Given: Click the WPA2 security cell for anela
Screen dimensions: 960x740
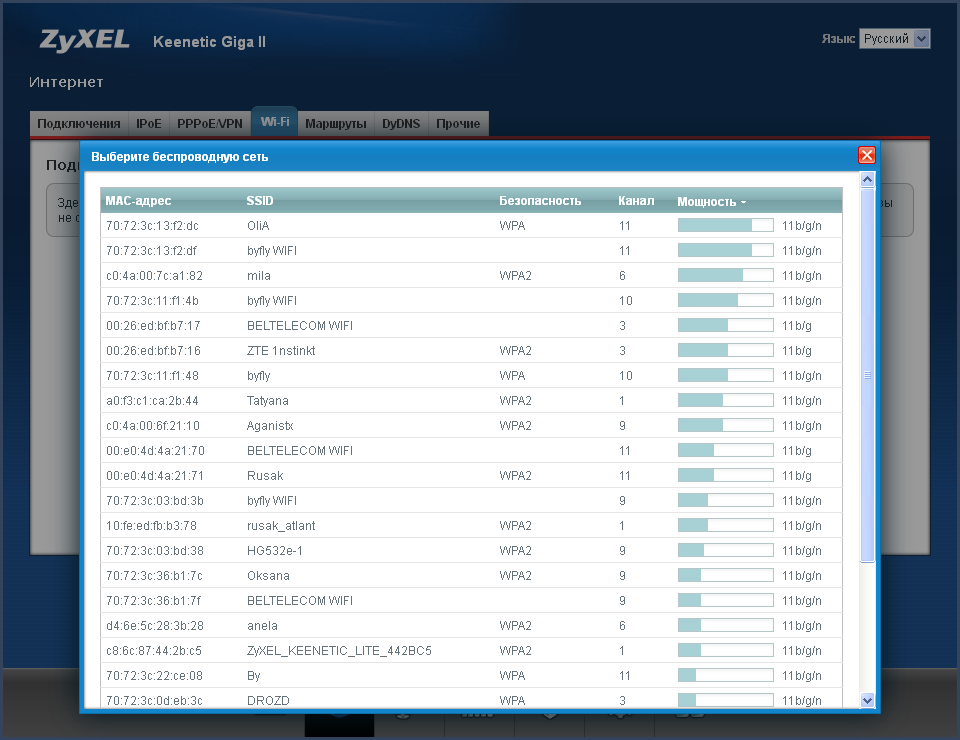Looking at the screenshot, I should coord(516,626).
